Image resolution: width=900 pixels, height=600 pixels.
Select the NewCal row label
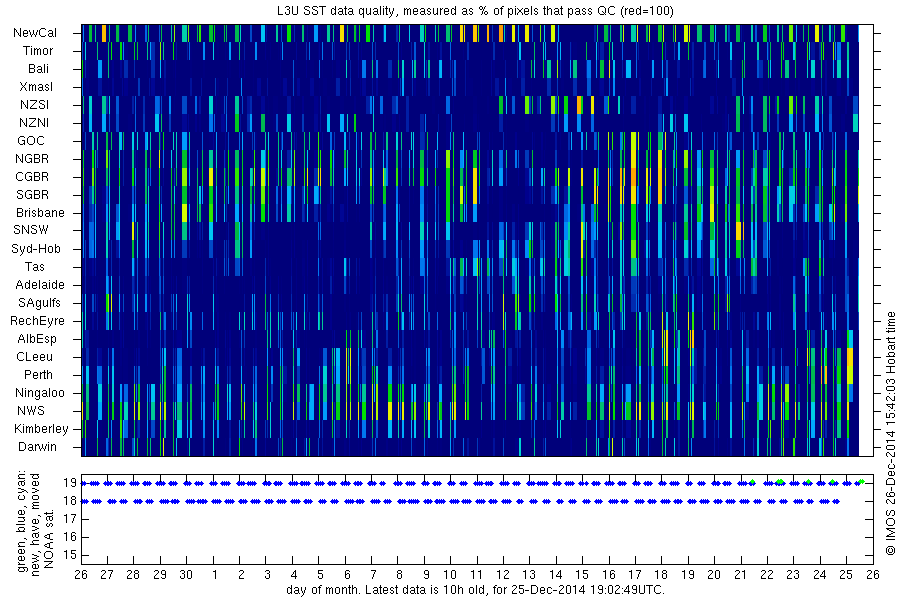coord(35,33)
